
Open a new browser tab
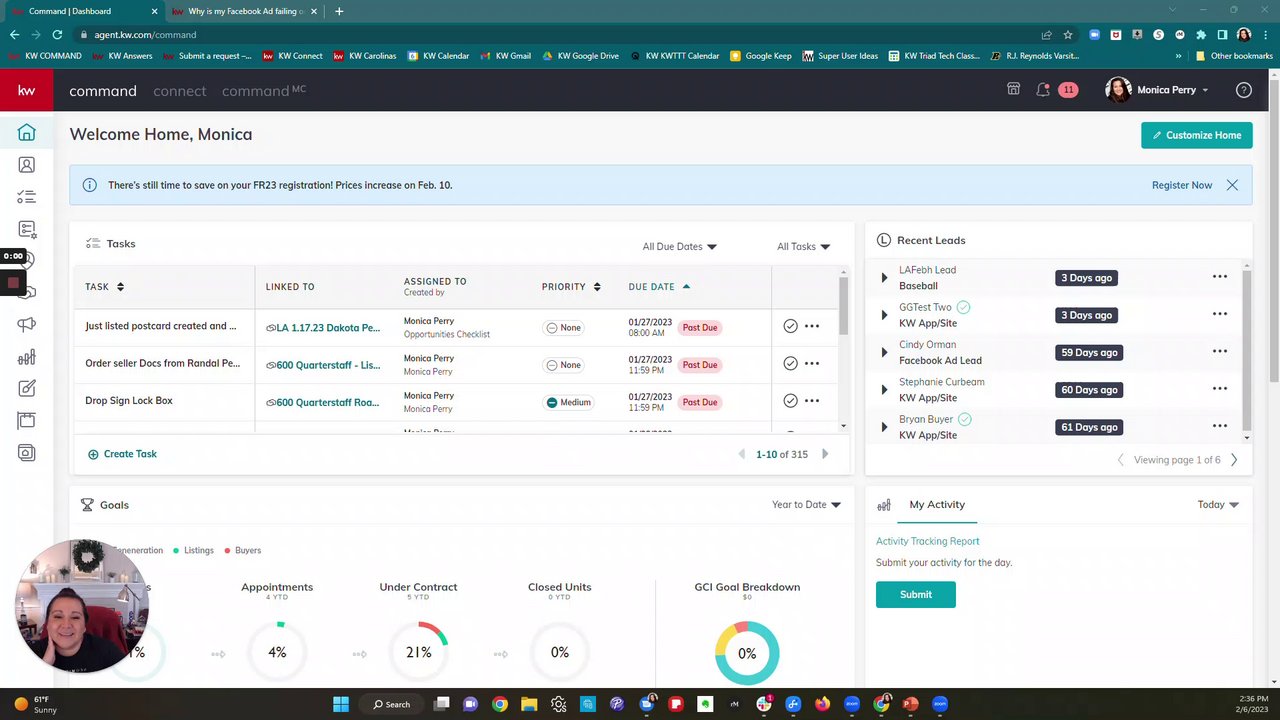coord(339,11)
